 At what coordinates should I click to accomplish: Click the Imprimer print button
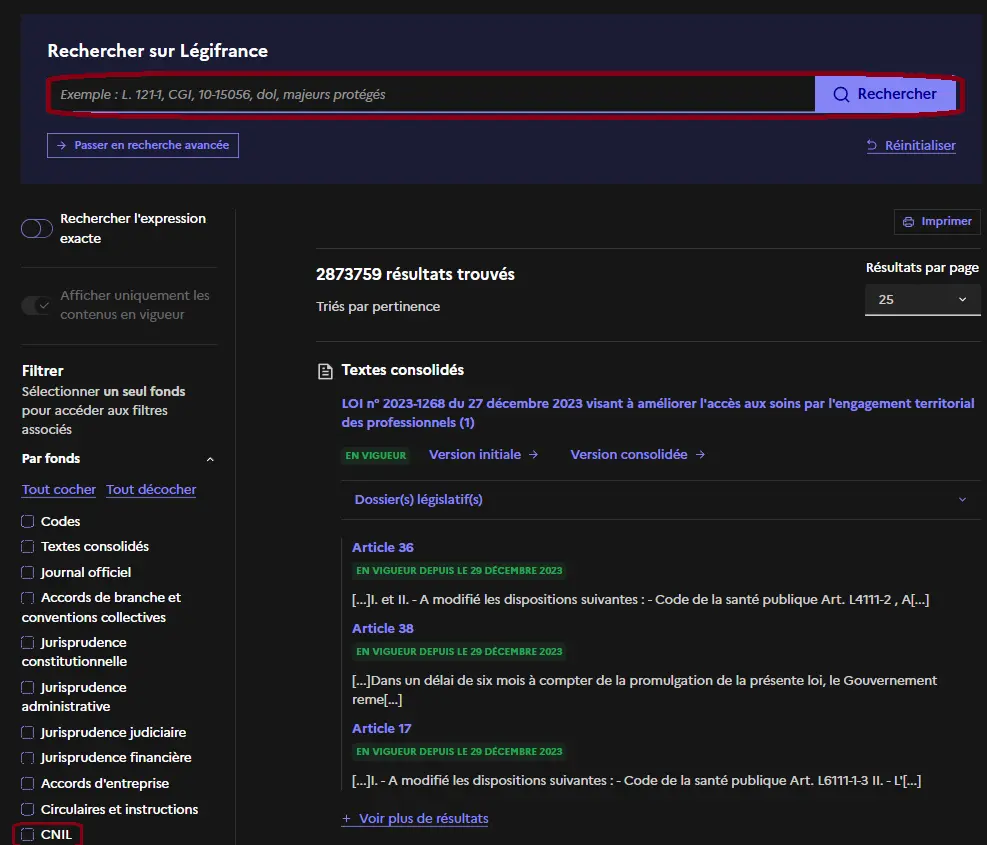coord(937,222)
